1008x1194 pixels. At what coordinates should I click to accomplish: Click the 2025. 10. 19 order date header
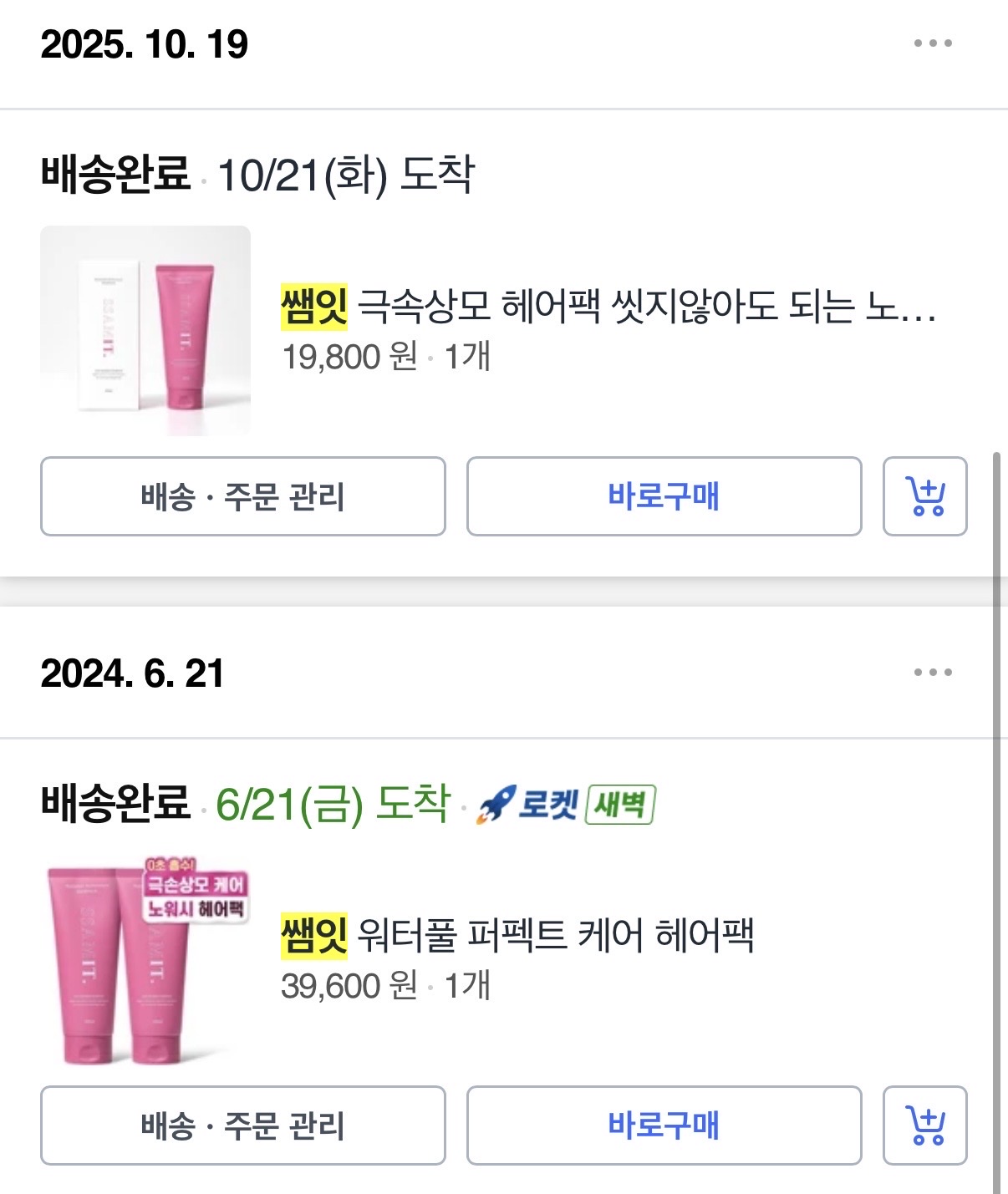(145, 44)
